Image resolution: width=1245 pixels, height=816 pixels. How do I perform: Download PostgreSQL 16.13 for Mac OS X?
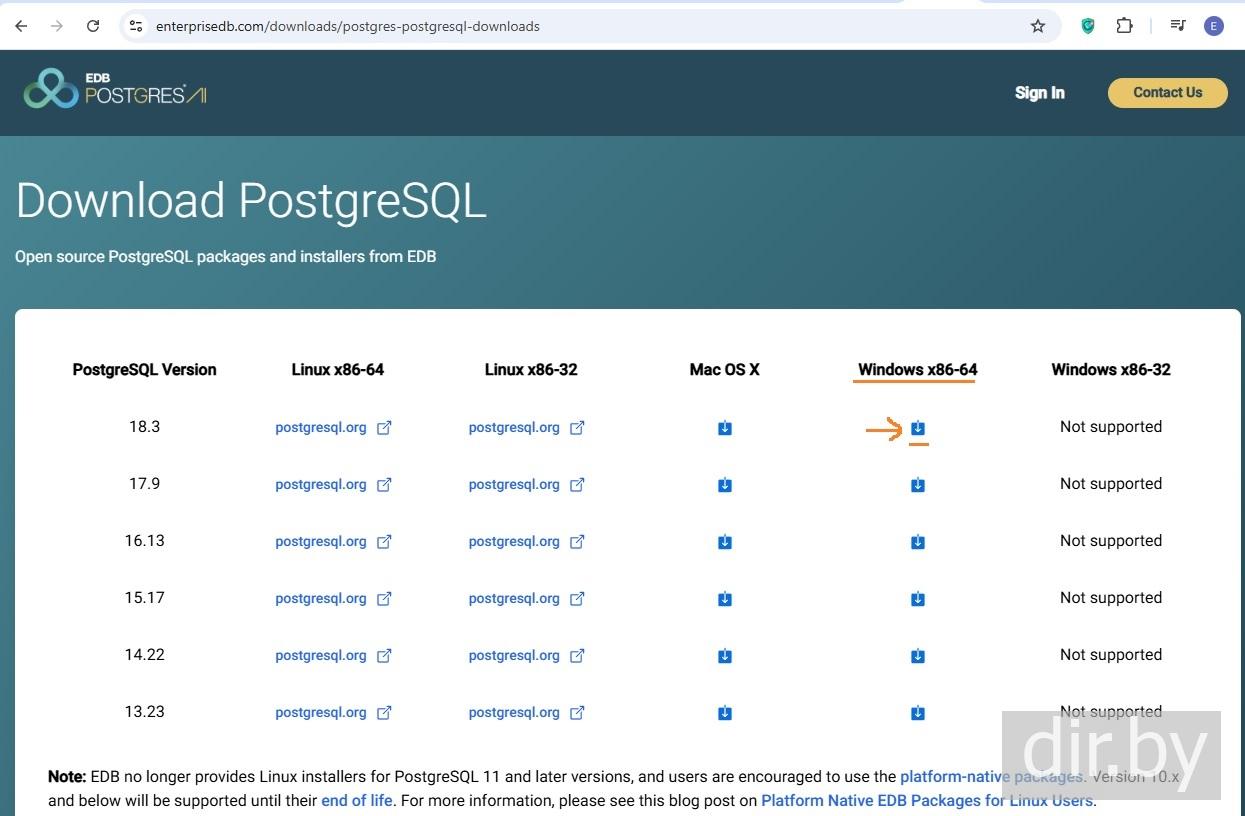coord(725,542)
